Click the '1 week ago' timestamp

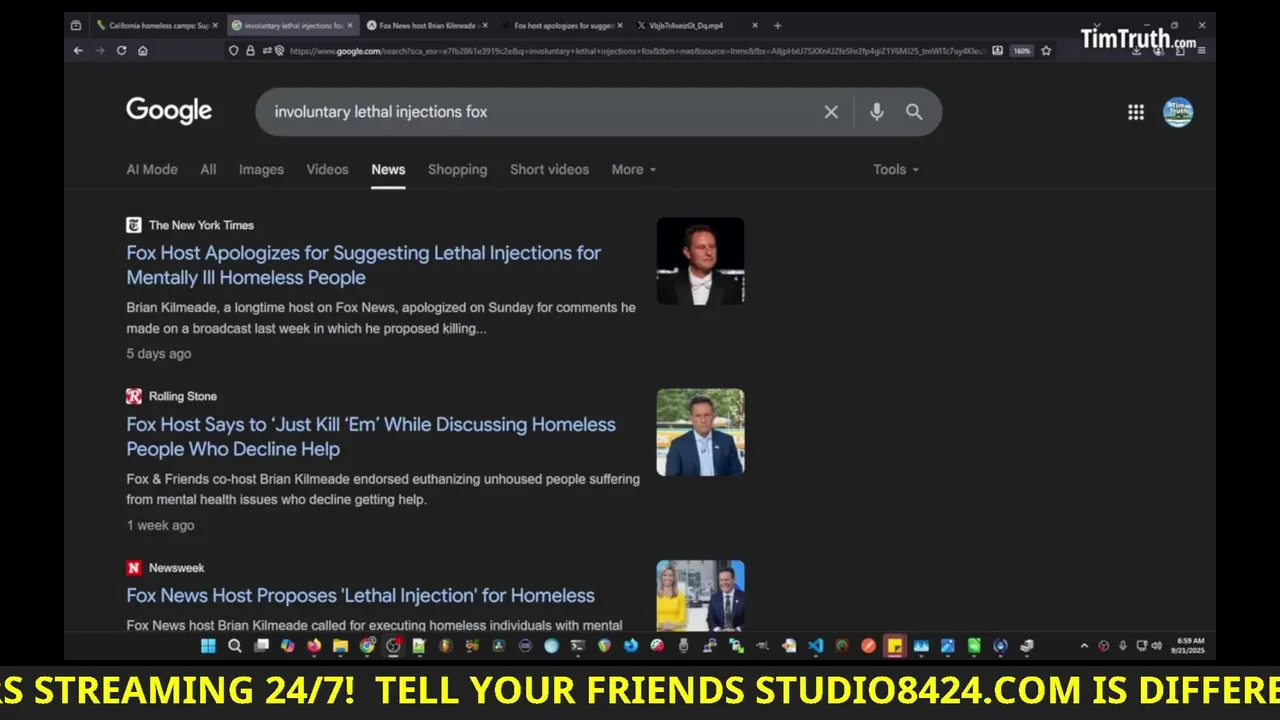160,525
